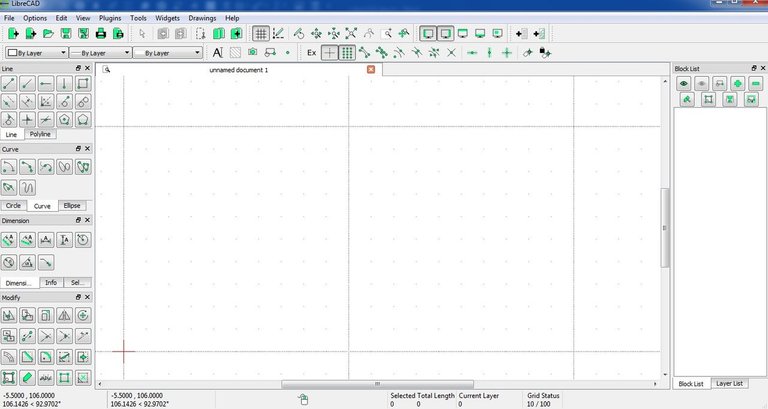Open the Help menu

[232, 18]
